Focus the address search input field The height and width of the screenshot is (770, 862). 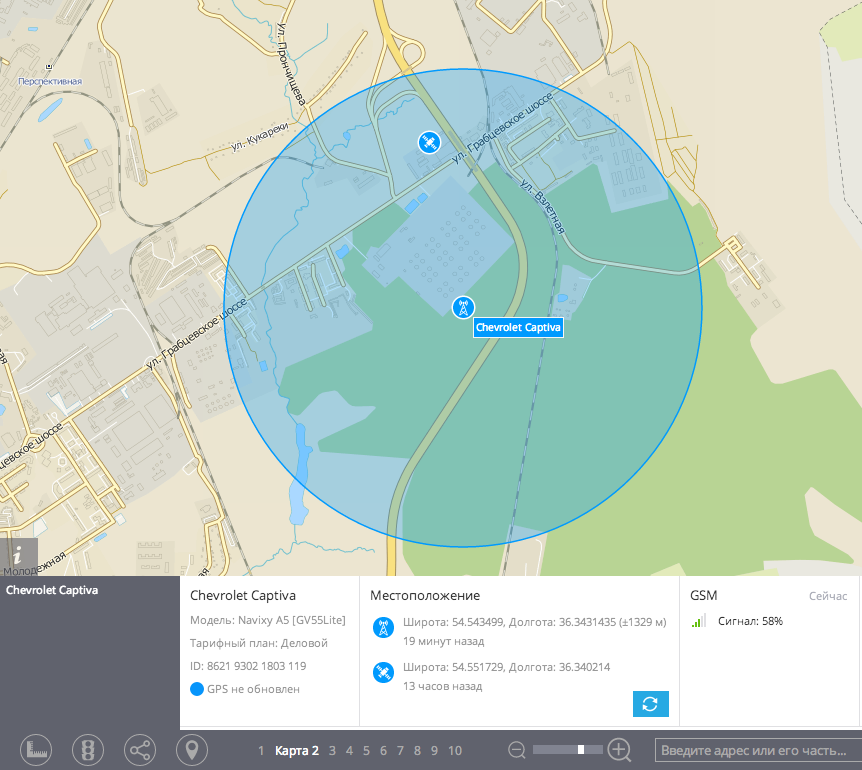[755, 750]
